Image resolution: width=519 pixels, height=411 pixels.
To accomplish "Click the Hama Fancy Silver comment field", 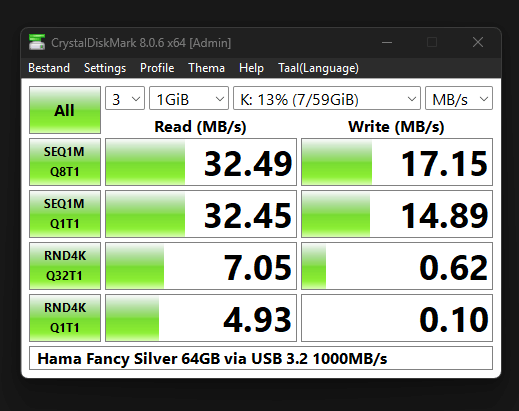I will pos(261,358).
